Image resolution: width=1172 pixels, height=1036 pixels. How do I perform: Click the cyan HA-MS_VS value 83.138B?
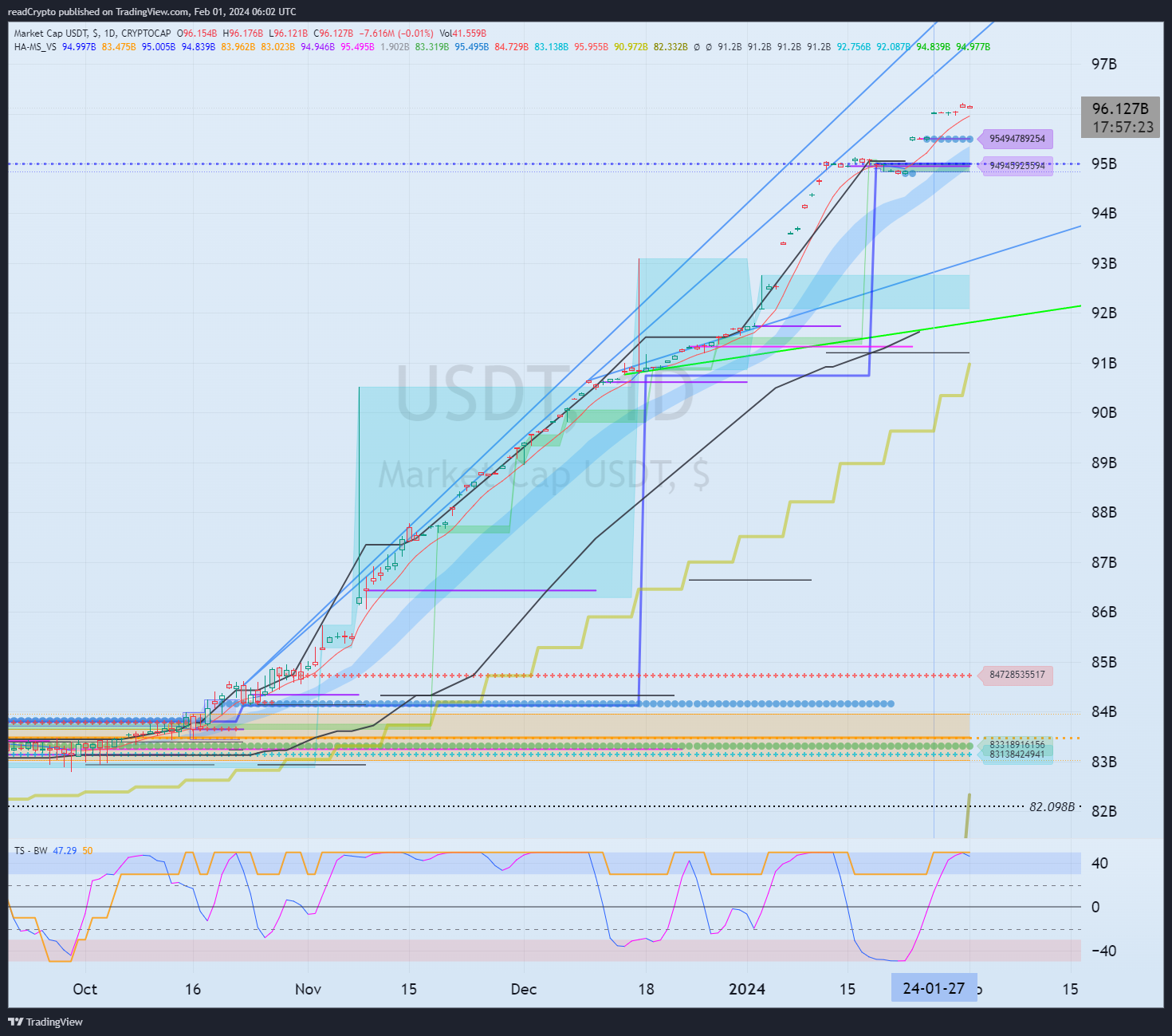click(x=552, y=47)
